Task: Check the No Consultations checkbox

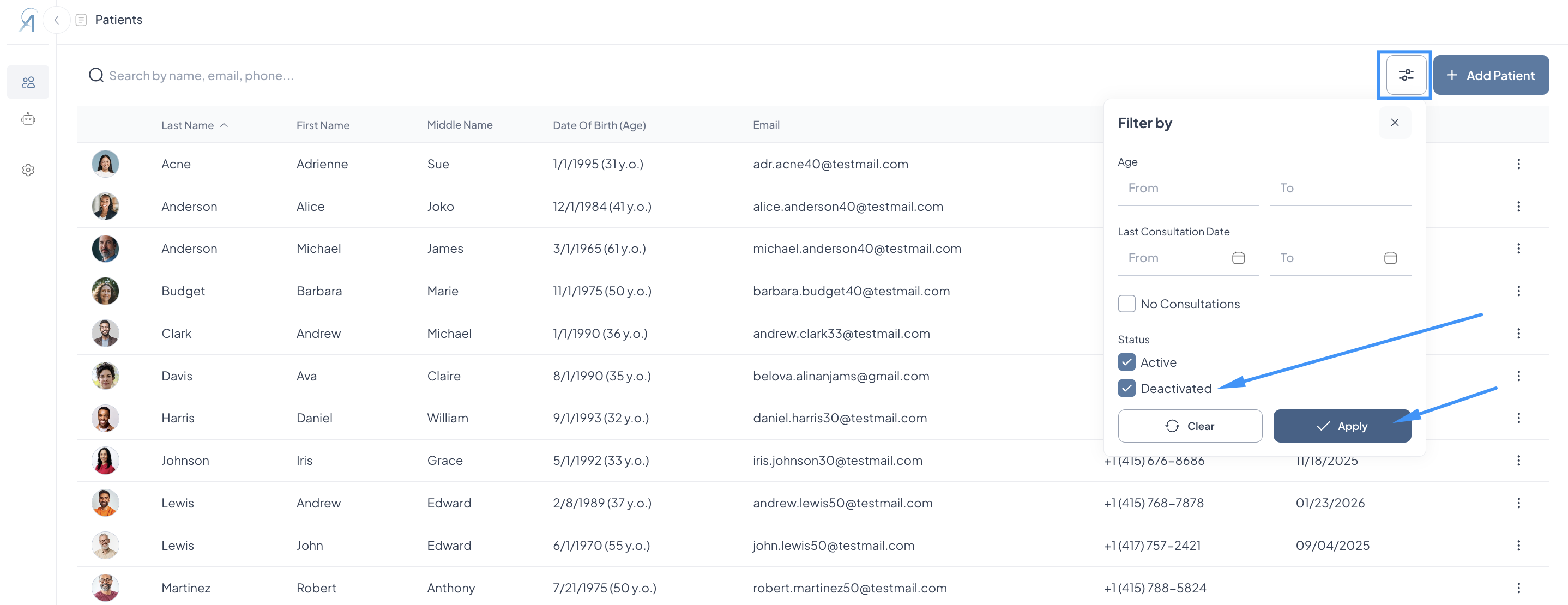Action: pos(1126,304)
